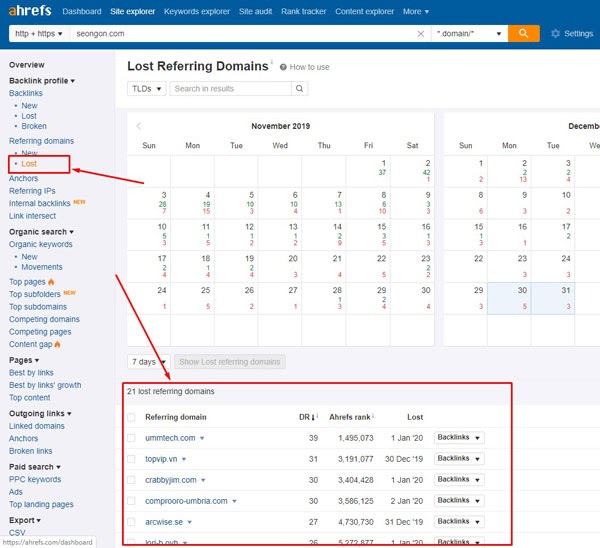Sort by Ahrefs rank column header

click(350, 417)
